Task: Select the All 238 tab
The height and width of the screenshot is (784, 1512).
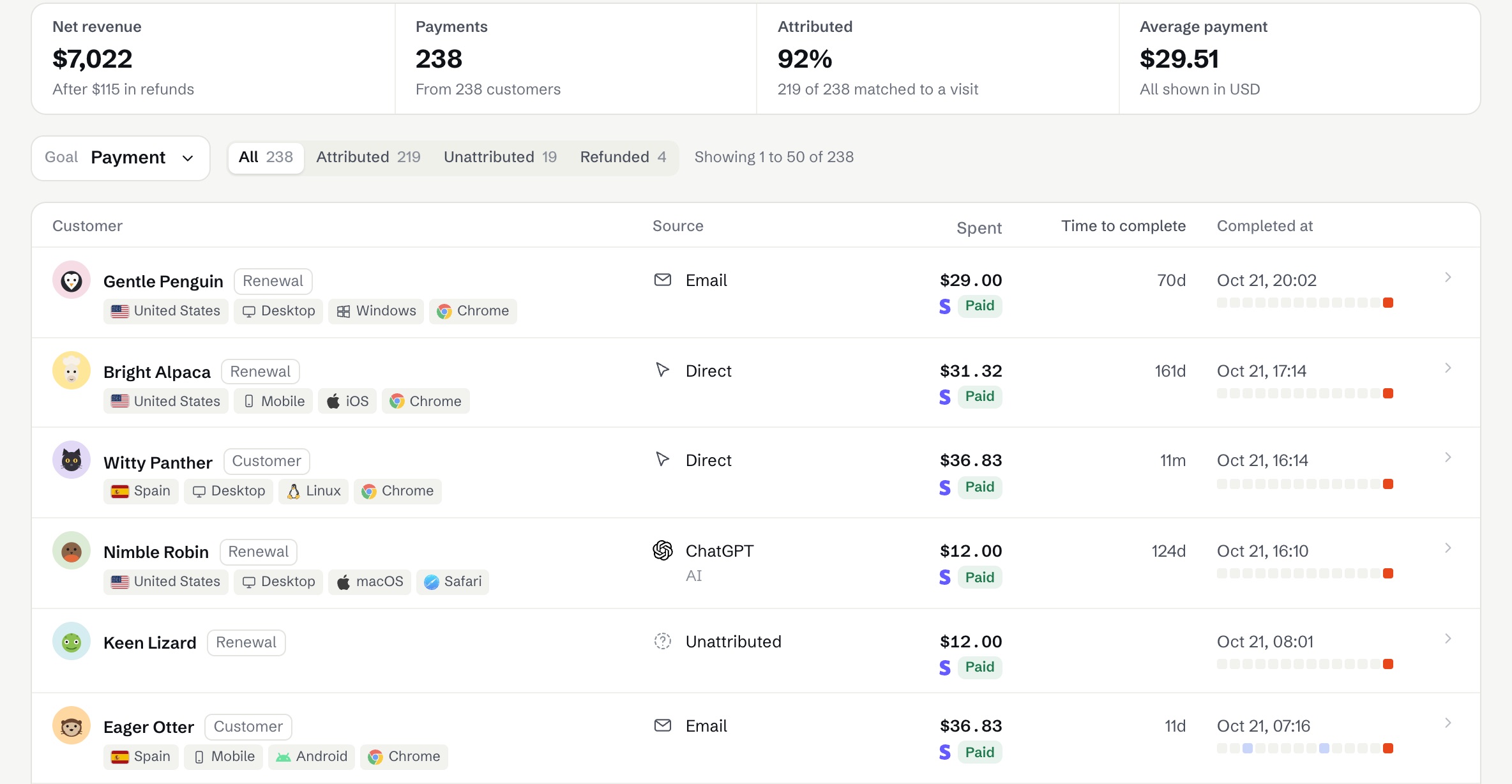Action: click(266, 157)
